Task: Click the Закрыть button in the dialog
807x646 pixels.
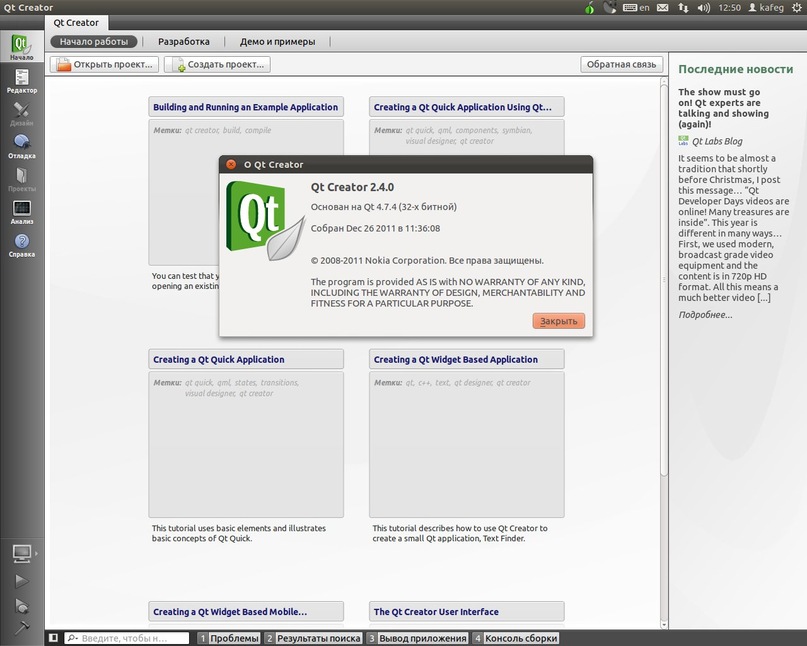Action: click(x=558, y=321)
